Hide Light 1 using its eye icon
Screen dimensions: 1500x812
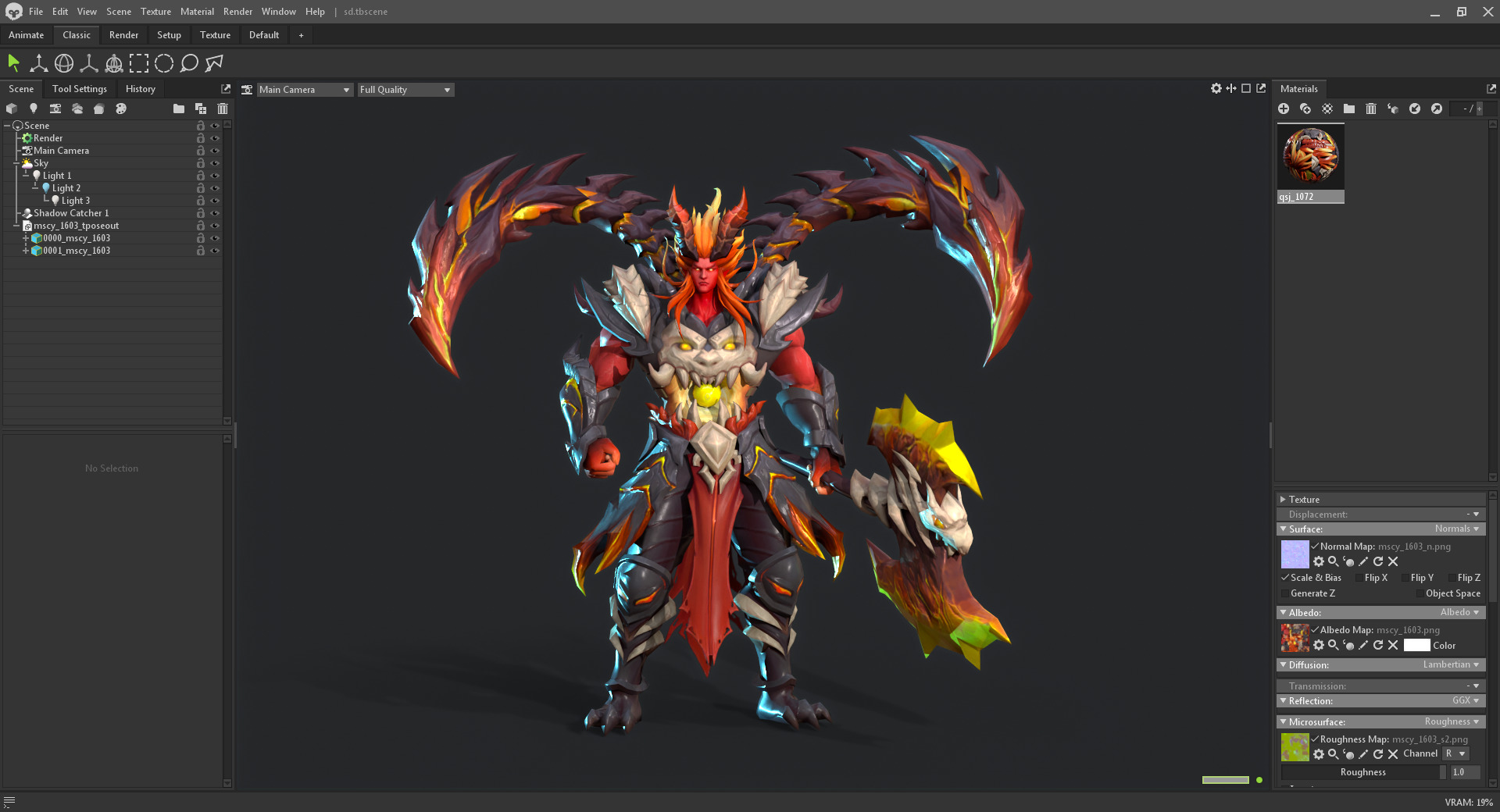(x=215, y=176)
